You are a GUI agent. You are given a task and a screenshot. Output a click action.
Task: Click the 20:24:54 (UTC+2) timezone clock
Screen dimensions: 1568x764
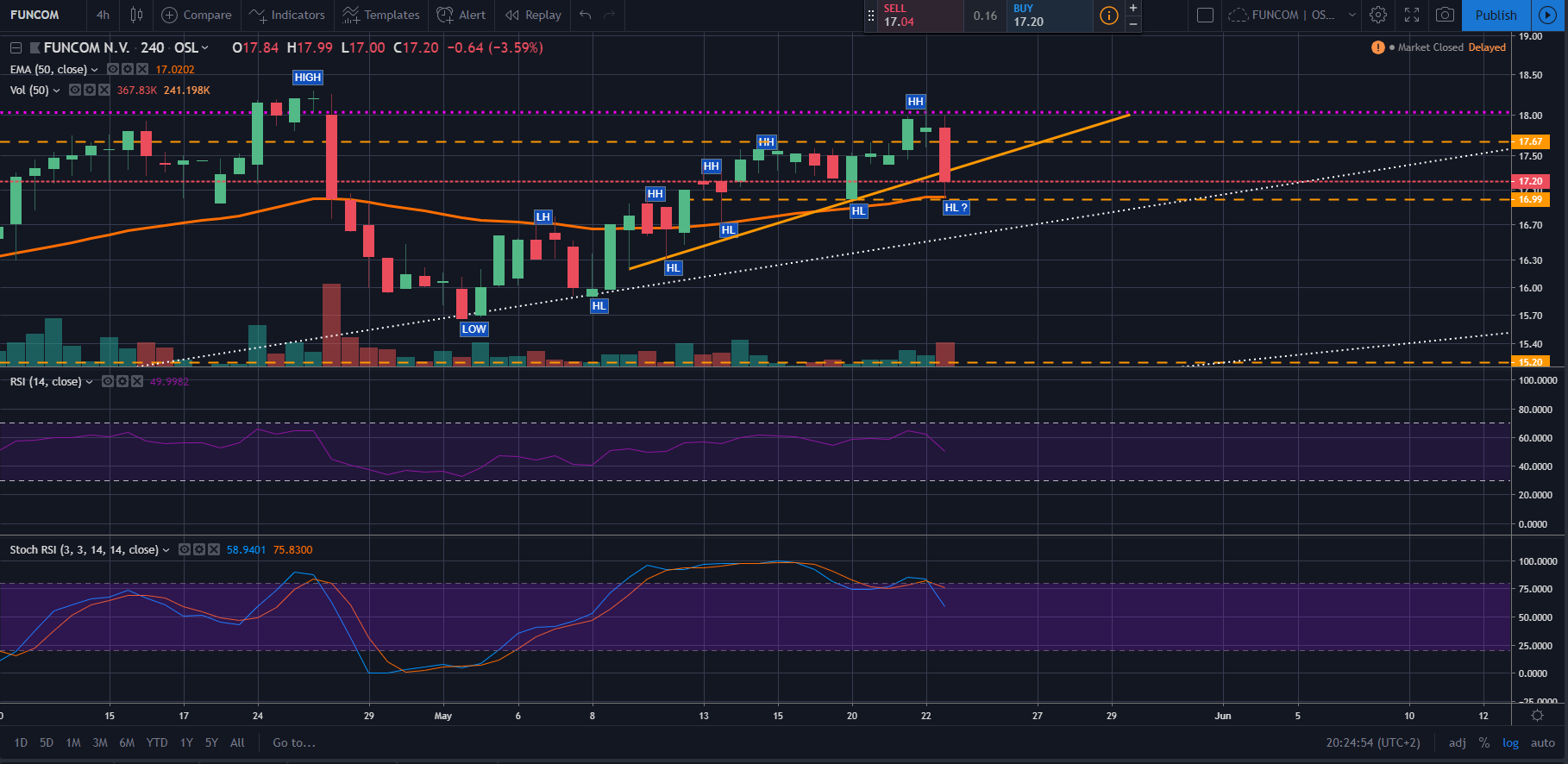[x=1373, y=742]
